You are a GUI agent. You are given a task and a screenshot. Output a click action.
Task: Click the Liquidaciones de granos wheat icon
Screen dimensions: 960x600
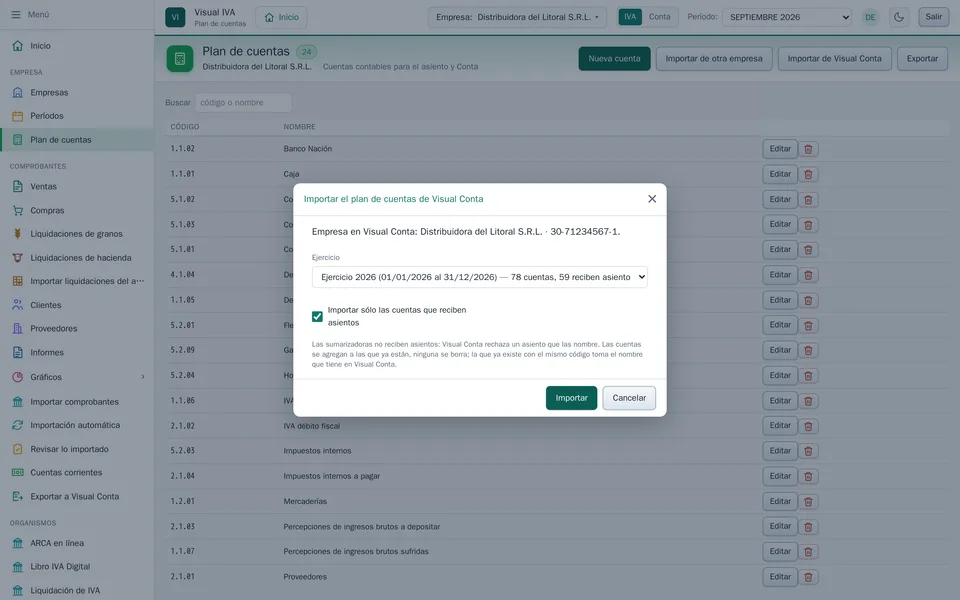[x=18, y=234]
